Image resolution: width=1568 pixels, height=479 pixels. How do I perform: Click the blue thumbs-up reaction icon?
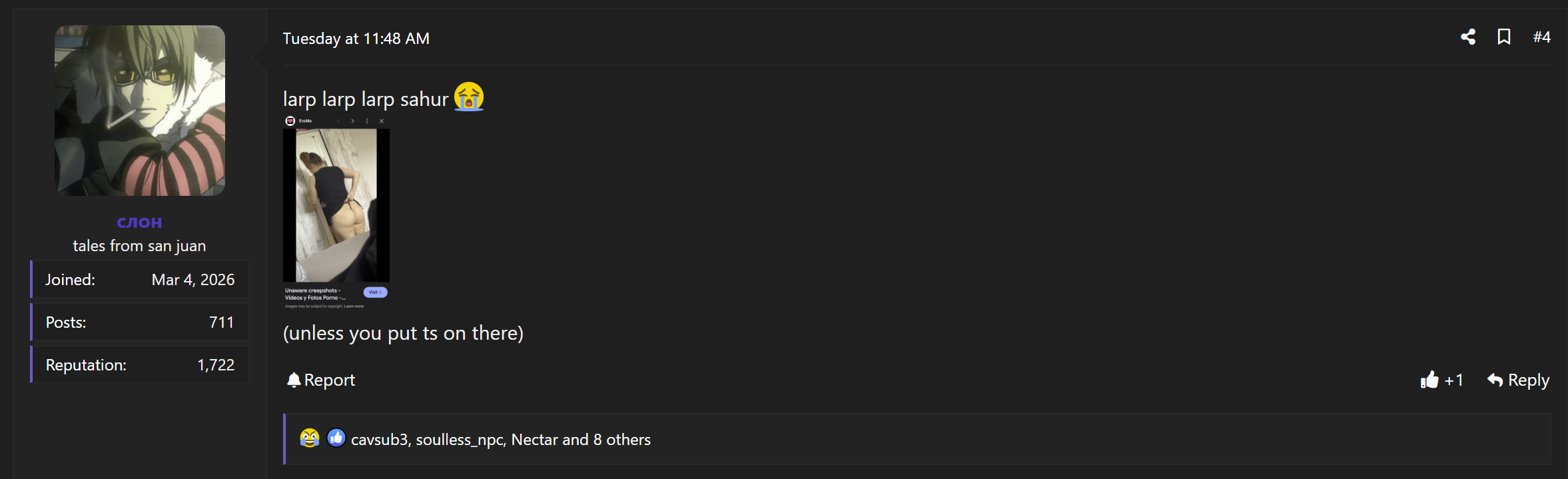coord(336,438)
